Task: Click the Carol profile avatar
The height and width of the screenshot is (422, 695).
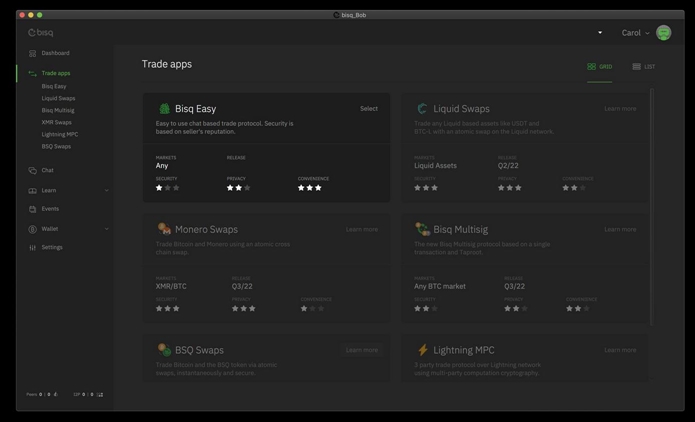Action: click(663, 33)
